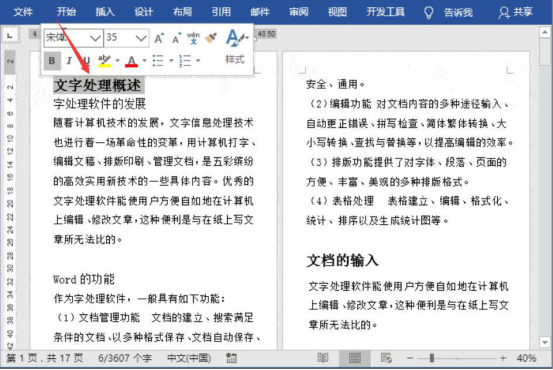Expand the font size 35 dropdown arrow
The image size is (553, 370).
coord(141,37)
